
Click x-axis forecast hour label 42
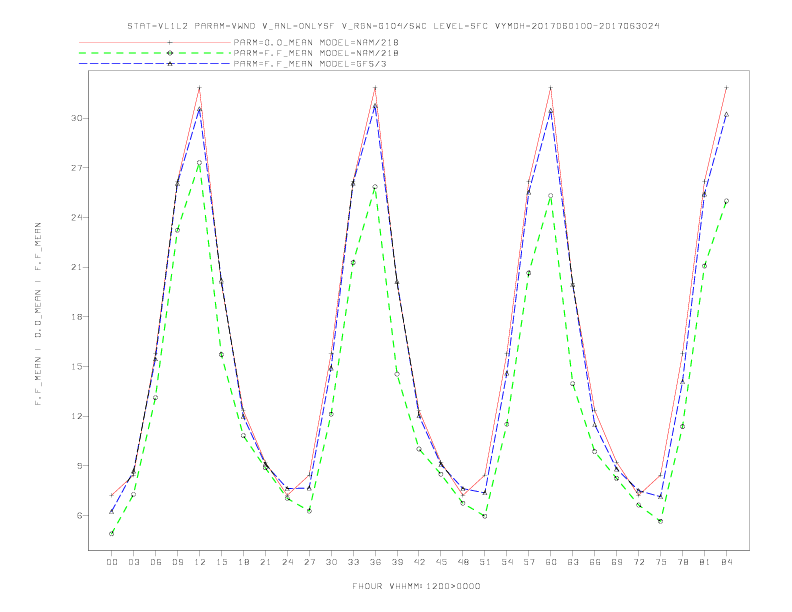point(419,562)
